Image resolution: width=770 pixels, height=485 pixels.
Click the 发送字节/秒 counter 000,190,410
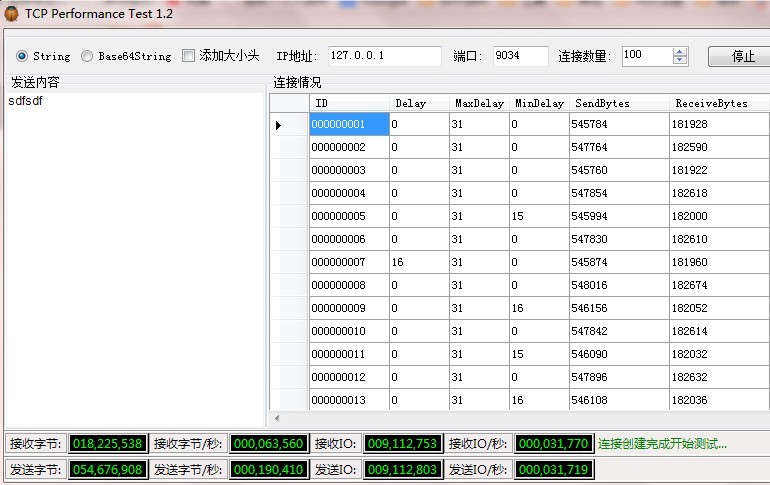(x=269, y=470)
